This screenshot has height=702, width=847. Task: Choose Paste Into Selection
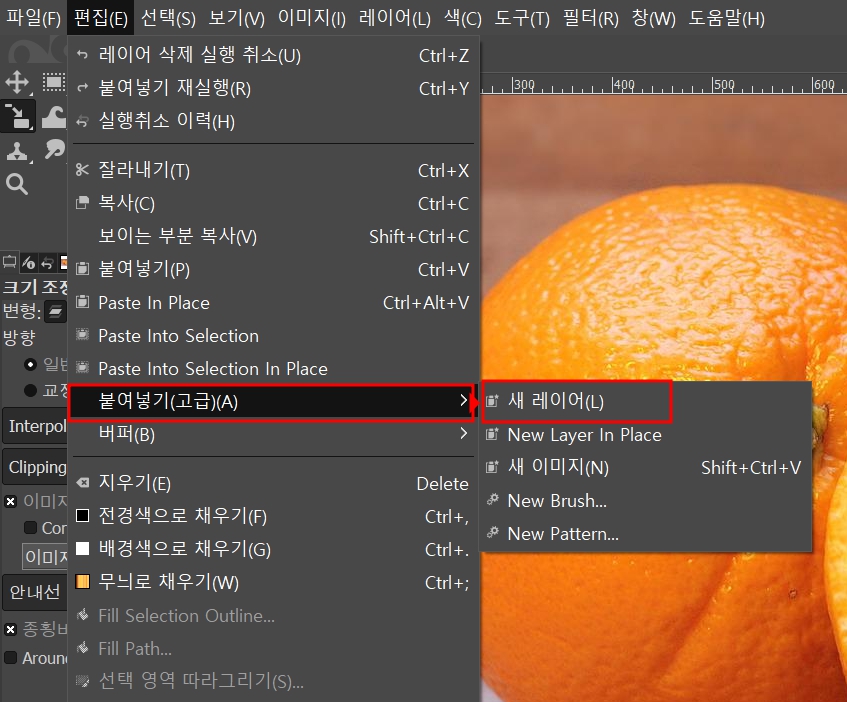click(273, 335)
